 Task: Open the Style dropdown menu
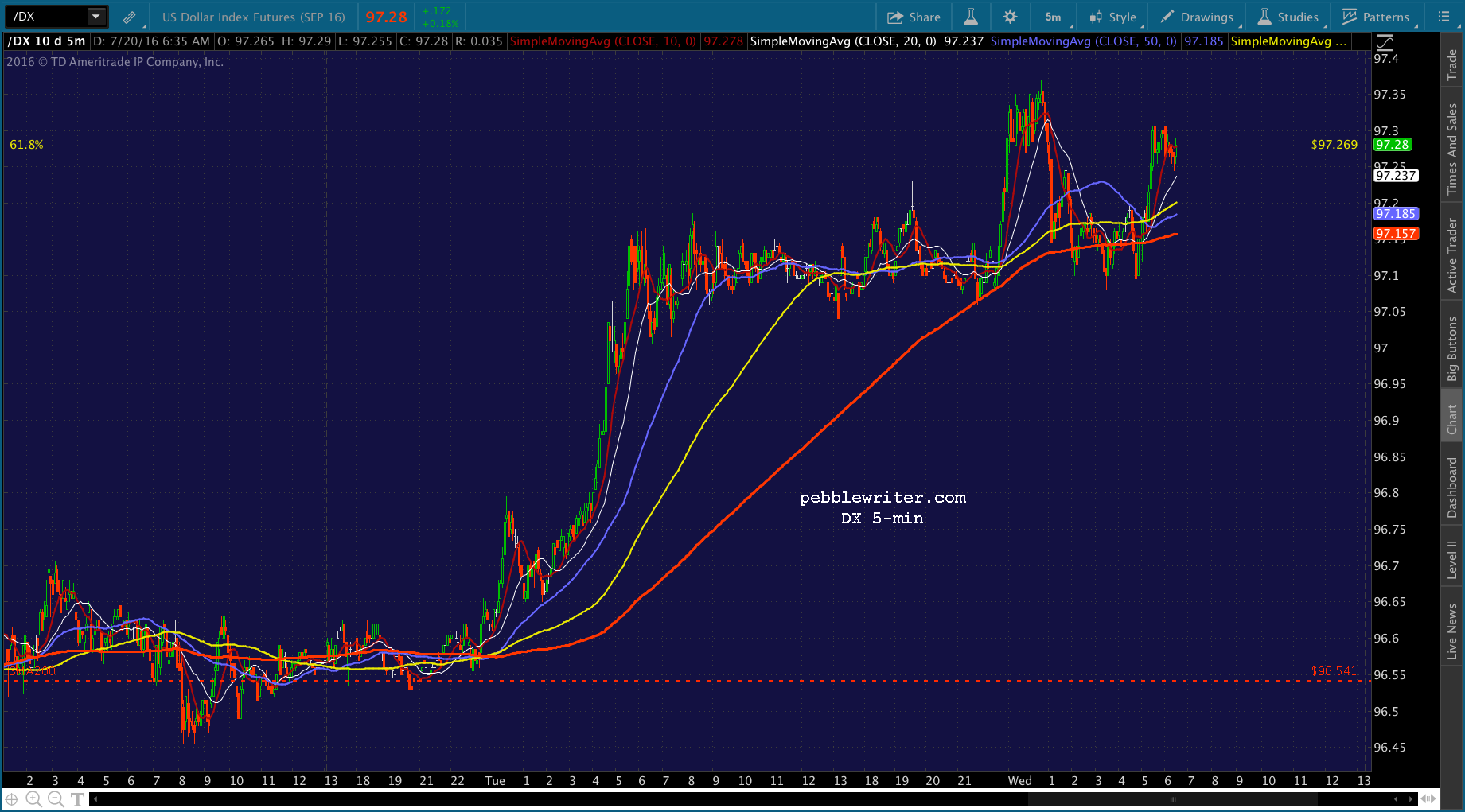point(1113,17)
